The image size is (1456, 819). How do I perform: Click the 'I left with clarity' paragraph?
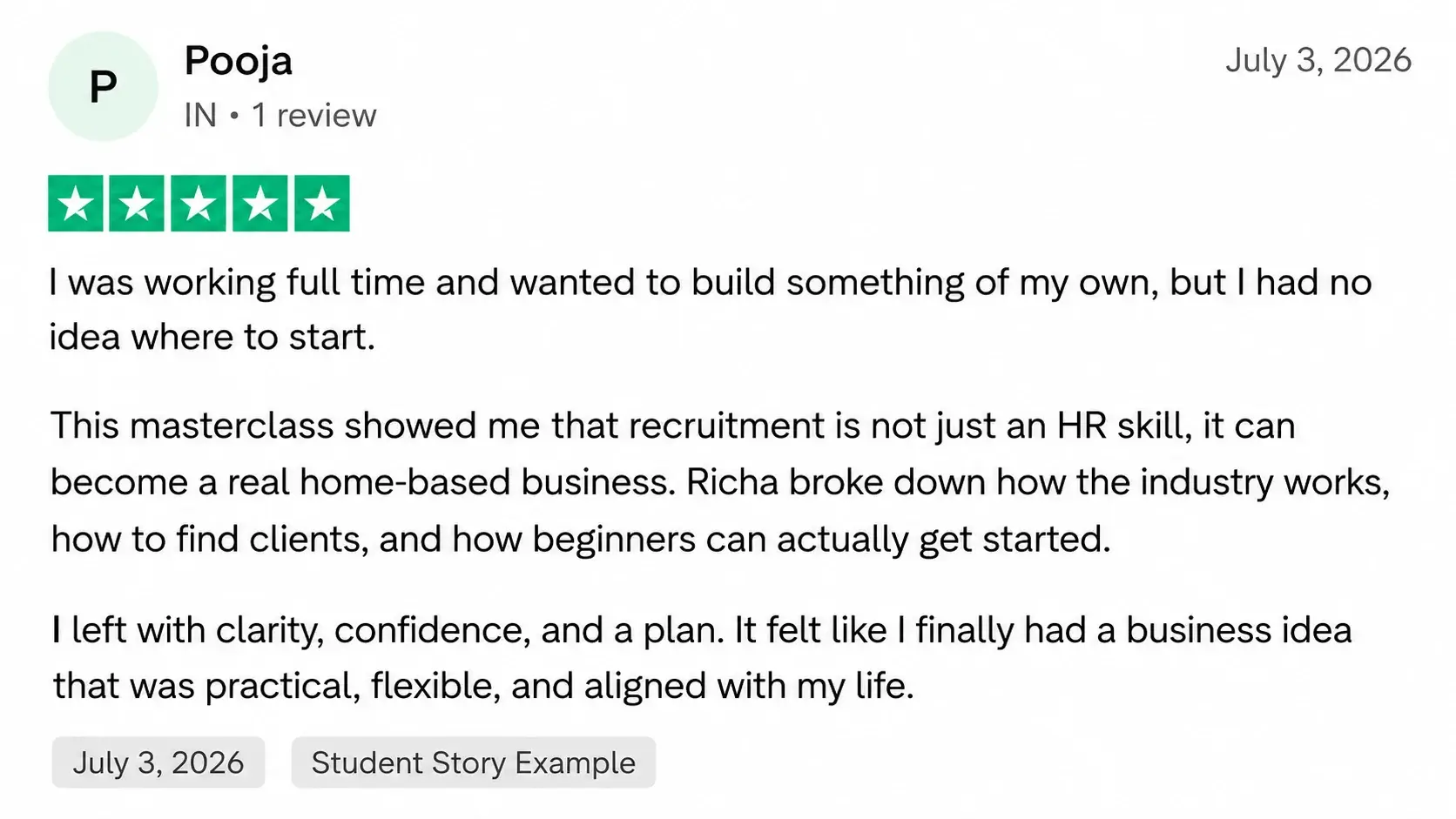(x=702, y=658)
